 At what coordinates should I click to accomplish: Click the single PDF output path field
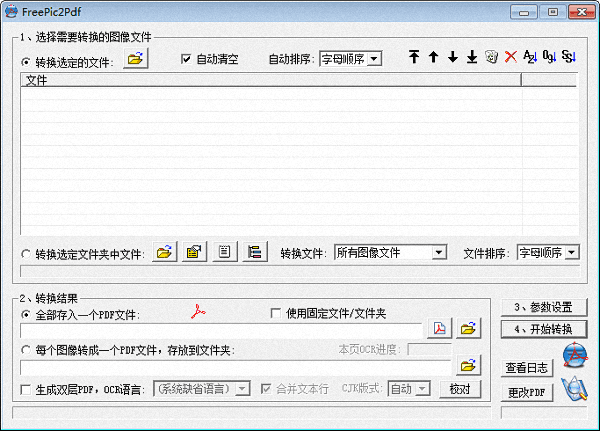click(x=222, y=329)
